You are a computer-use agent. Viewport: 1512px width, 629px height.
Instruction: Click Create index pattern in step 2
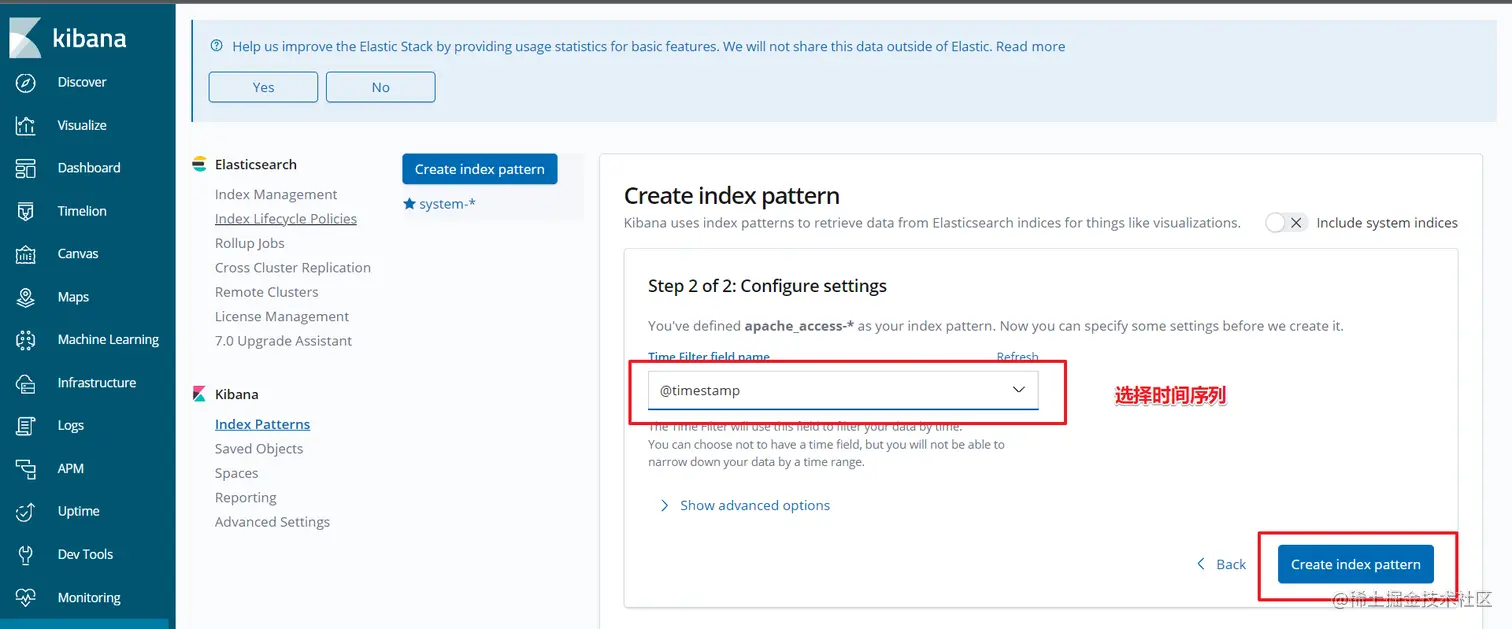coord(1356,564)
